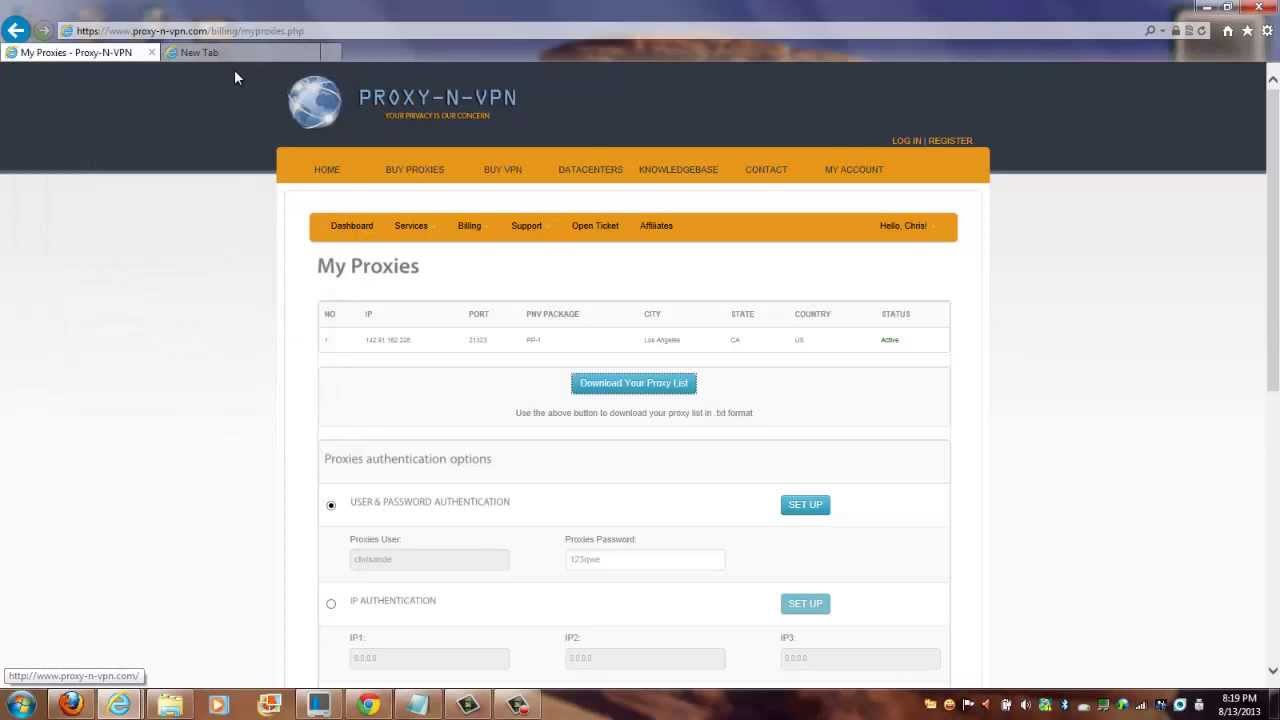
Task: Close the My Proxies tab
Action: (152, 52)
